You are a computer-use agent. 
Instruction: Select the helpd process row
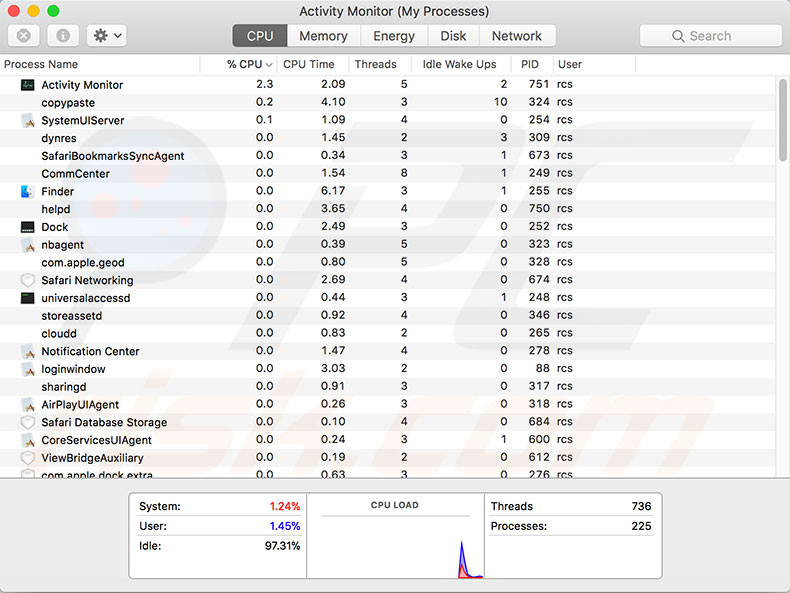point(387,209)
